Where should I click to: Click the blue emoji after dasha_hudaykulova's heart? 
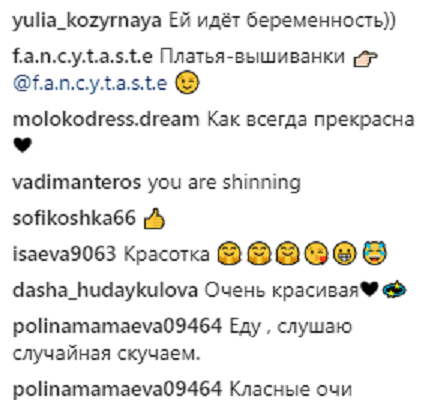(x=394, y=289)
